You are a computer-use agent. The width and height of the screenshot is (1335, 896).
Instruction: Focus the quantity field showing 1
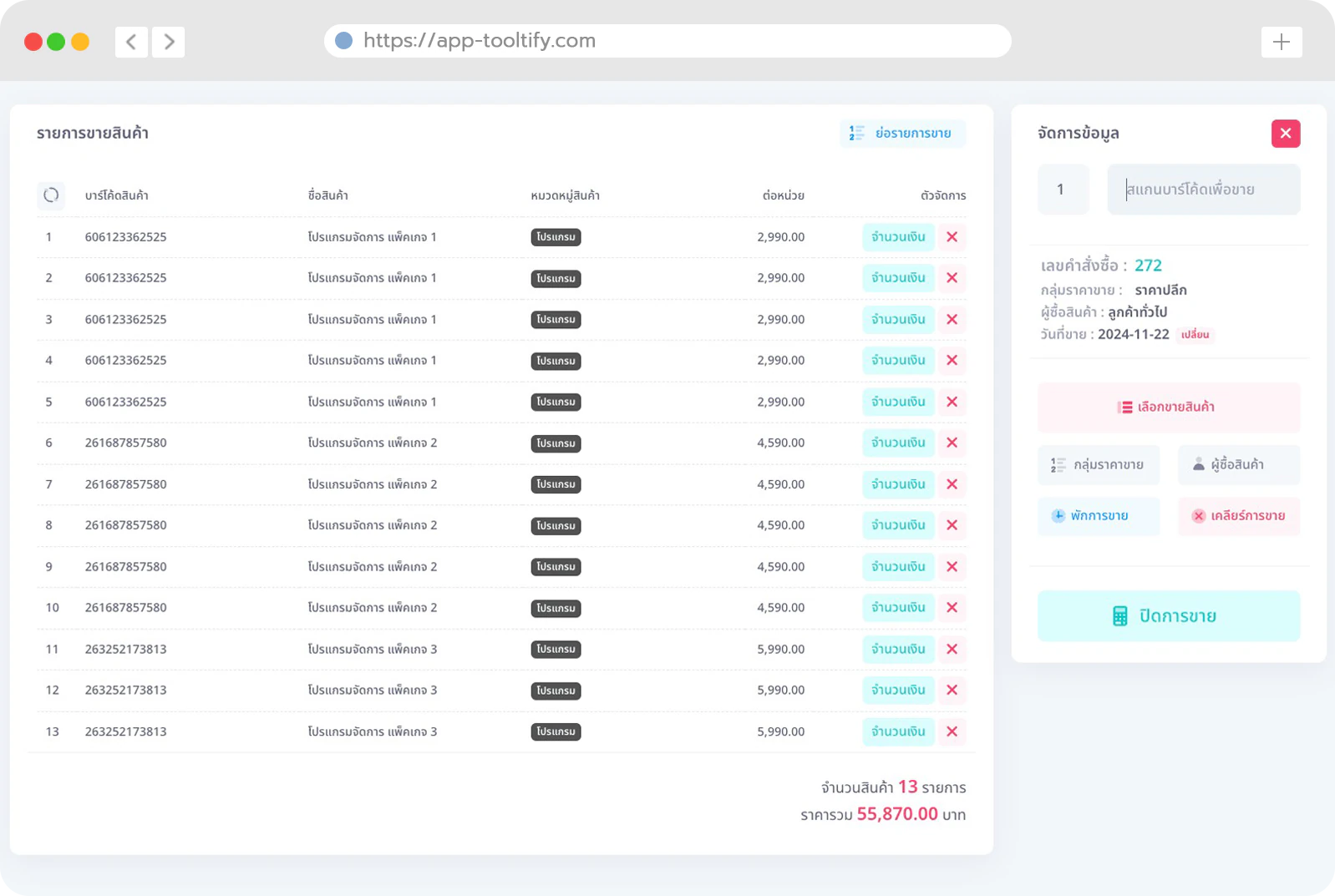pyautogui.click(x=1063, y=190)
